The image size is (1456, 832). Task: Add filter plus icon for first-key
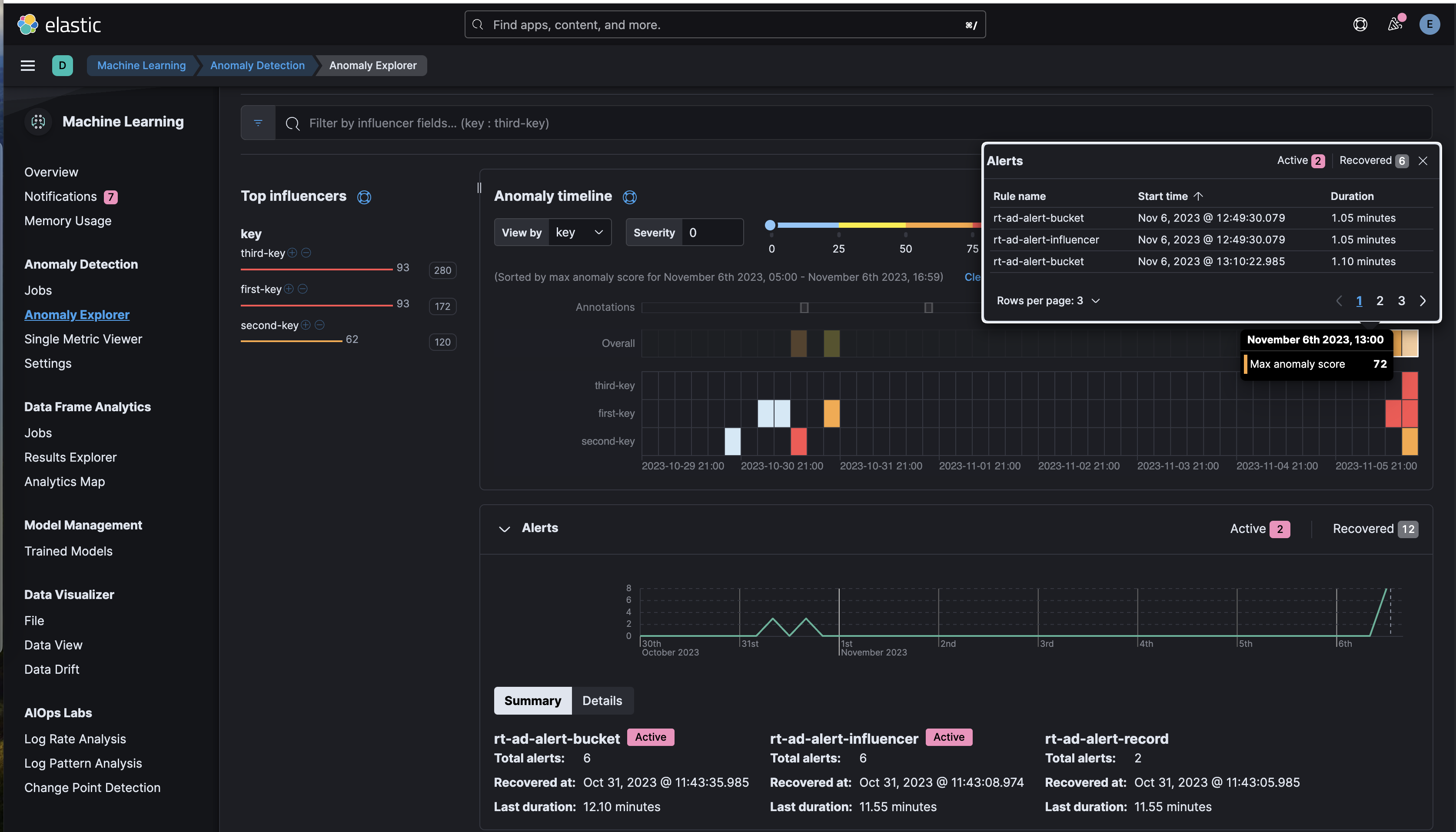point(289,289)
